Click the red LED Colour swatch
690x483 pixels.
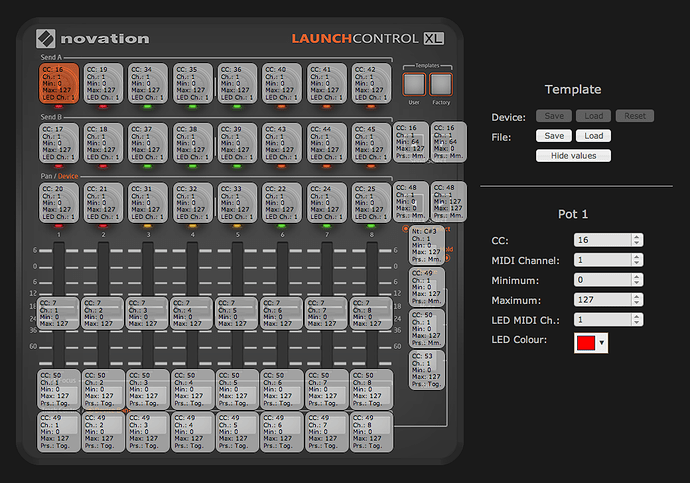(x=586, y=343)
